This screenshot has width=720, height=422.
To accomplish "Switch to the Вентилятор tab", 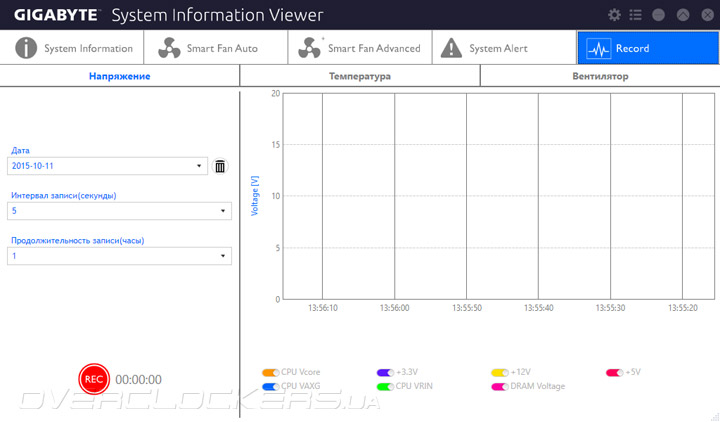I will pyautogui.click(x=600, y=76).
